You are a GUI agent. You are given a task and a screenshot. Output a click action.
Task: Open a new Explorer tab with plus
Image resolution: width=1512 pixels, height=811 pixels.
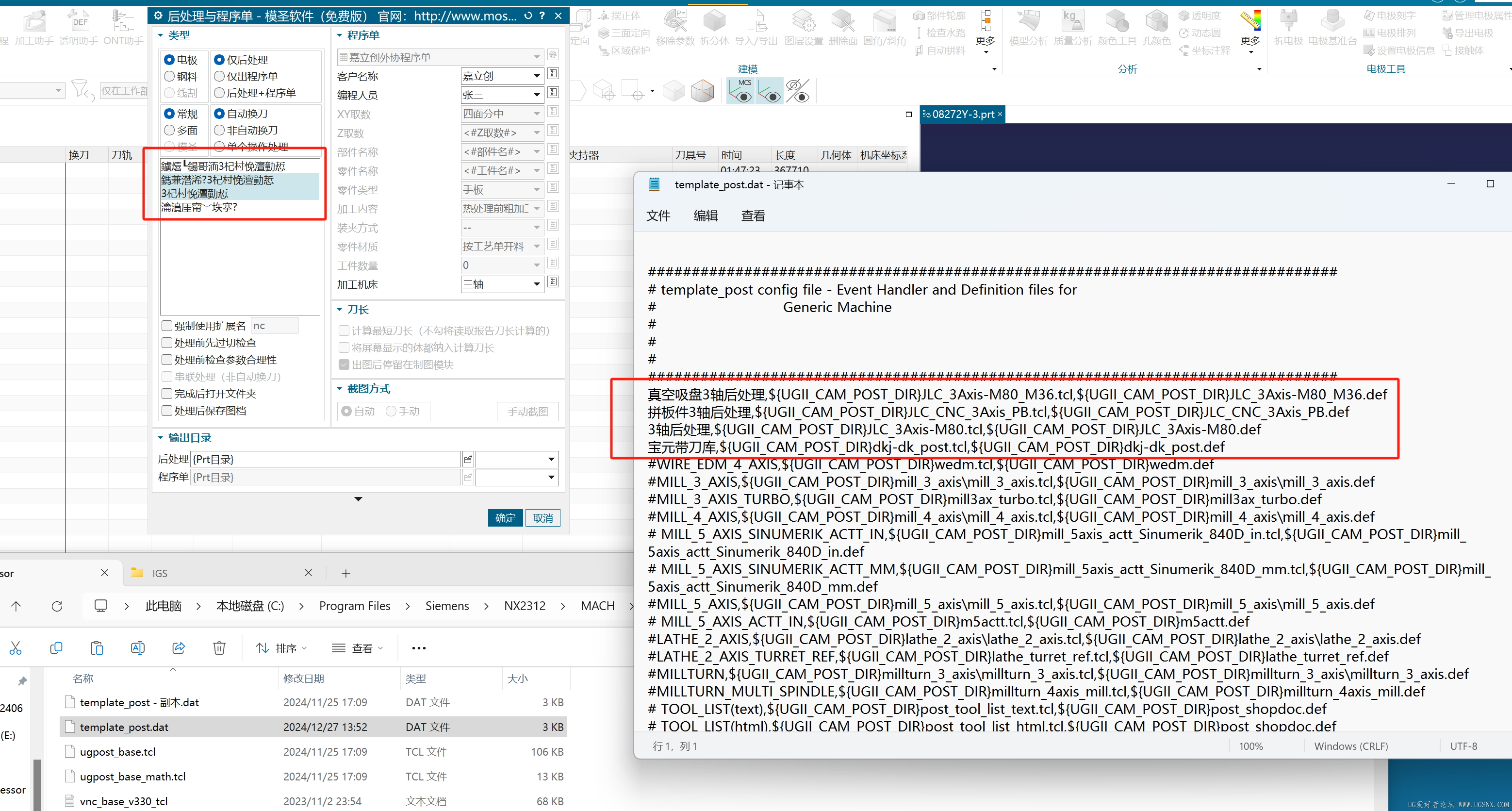point(345,573)
